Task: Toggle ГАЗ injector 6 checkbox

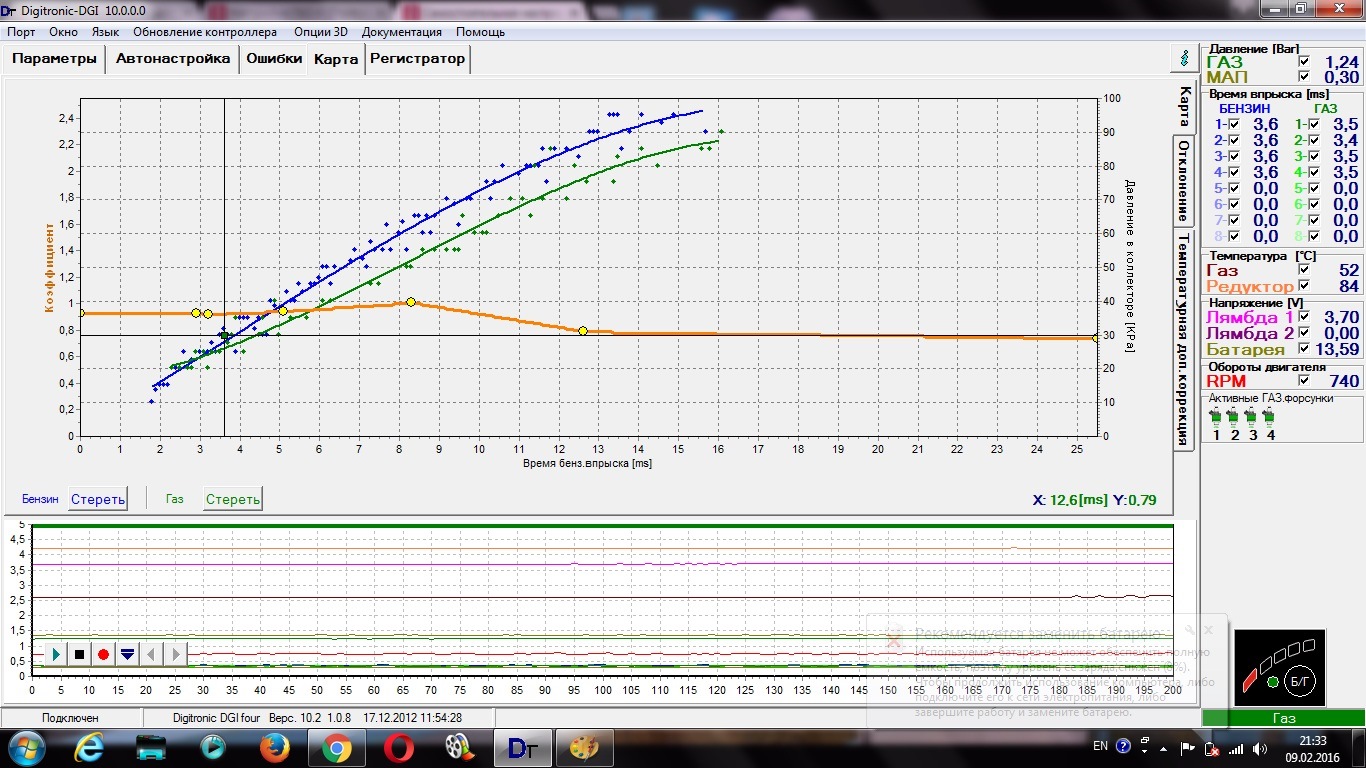Action: click(x=1313, y=204)
